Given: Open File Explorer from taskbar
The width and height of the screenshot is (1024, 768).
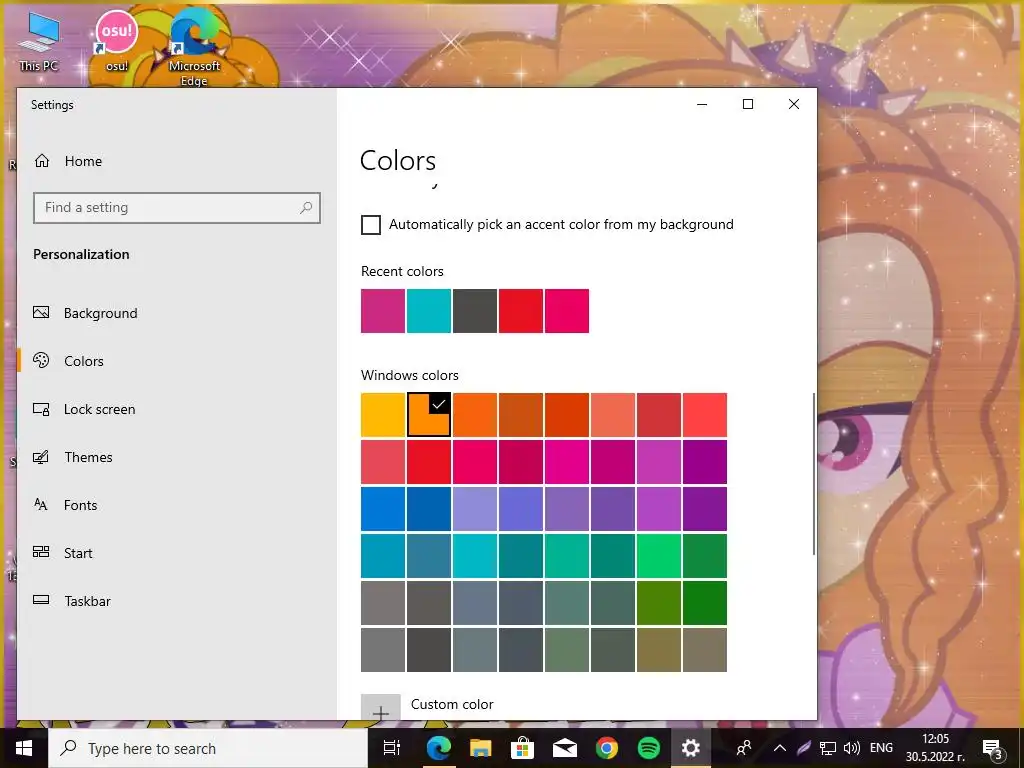Looking at the screenshot, I should tap(481, 748).
